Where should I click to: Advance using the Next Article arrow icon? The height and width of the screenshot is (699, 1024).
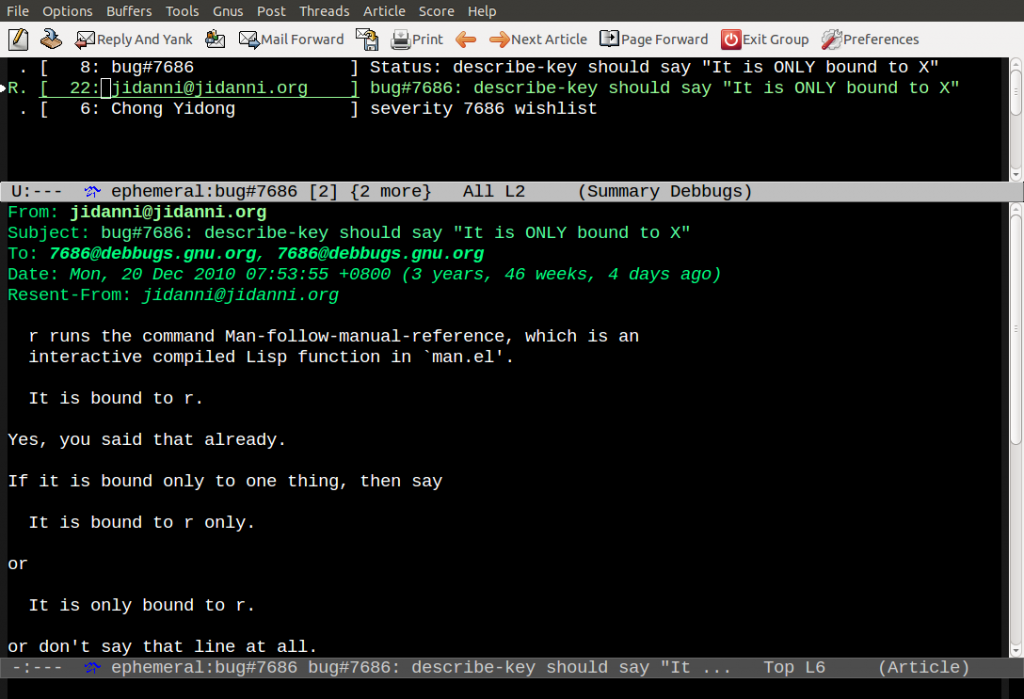(x=497, y=39)
